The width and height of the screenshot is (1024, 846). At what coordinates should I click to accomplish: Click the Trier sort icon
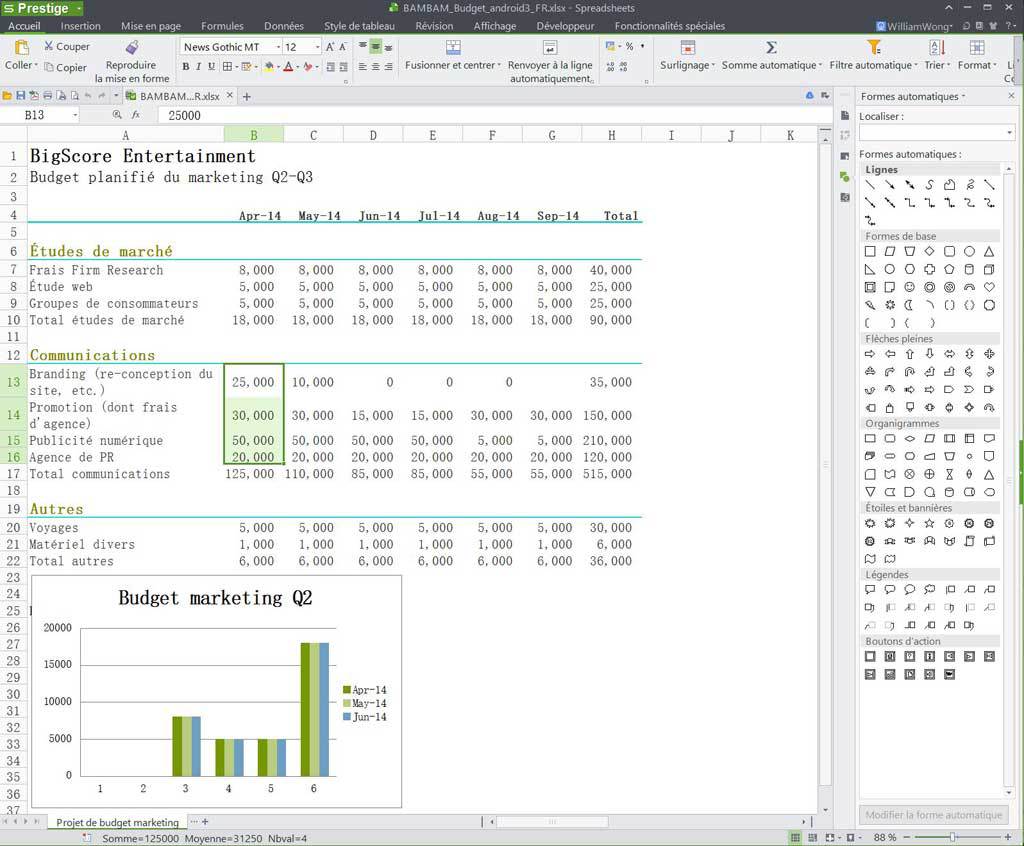[x=937, y=47]
